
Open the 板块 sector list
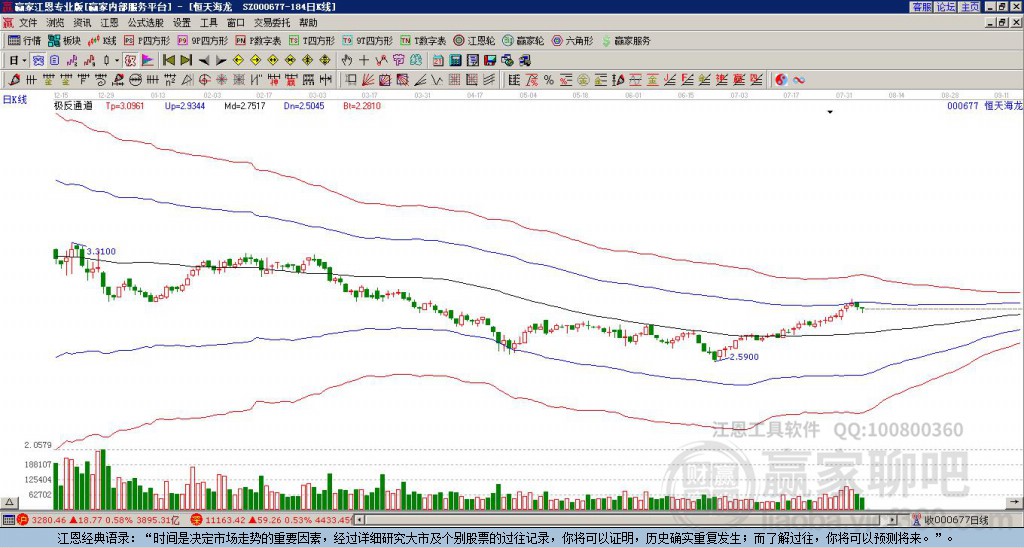[64, 40]
